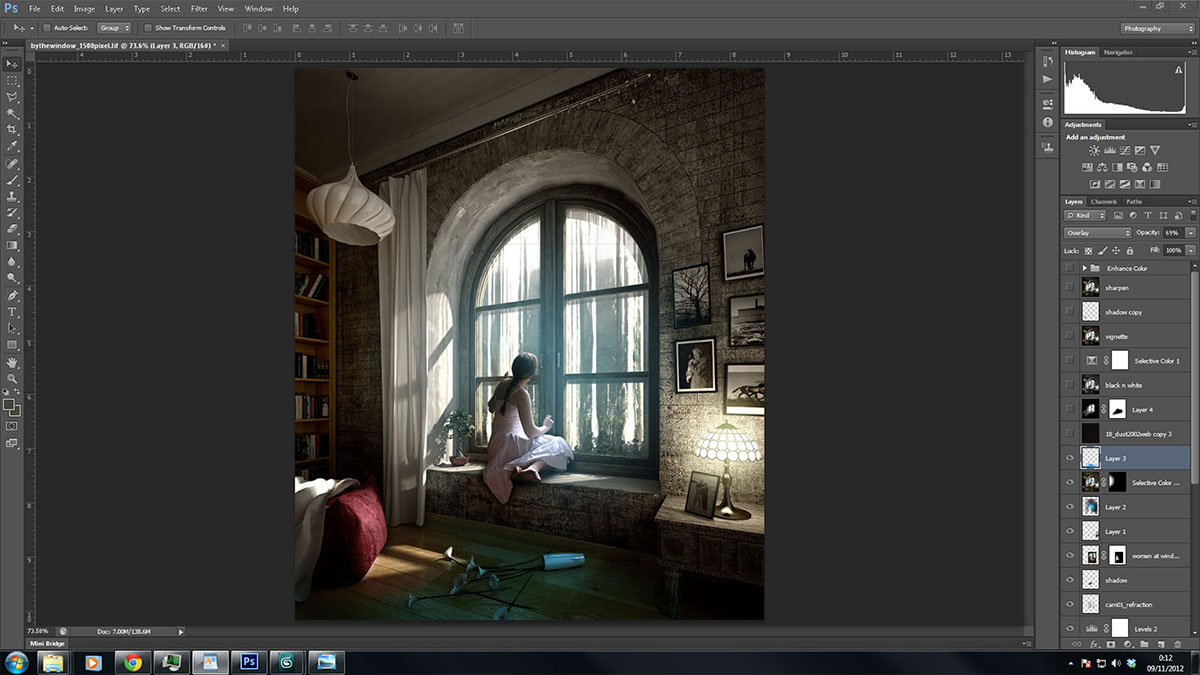Image resolution: width=1200 pixels, height=675 pixels.
Task: Open the Mini Bridge panel
Action: click(46, 643)
